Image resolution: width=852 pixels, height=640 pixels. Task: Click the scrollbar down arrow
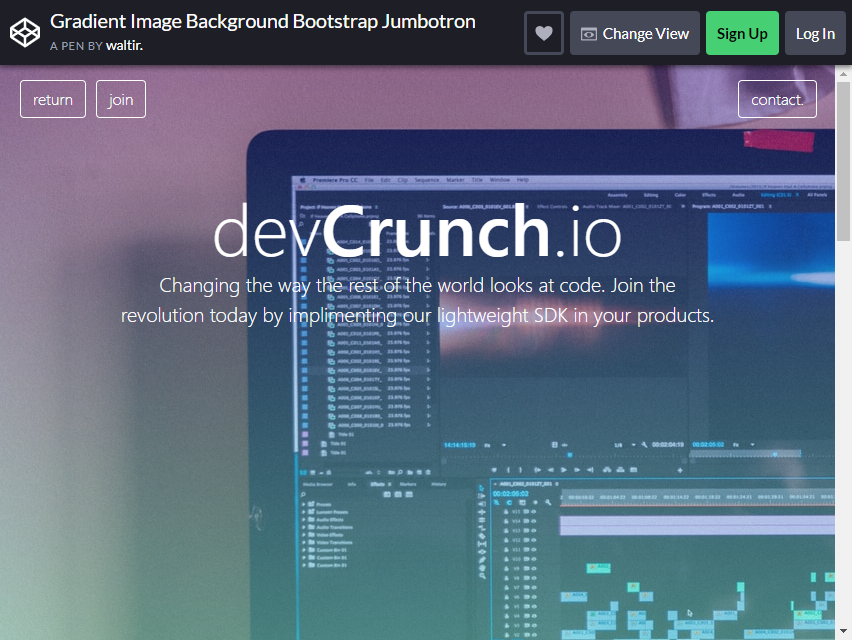[843, 631]
